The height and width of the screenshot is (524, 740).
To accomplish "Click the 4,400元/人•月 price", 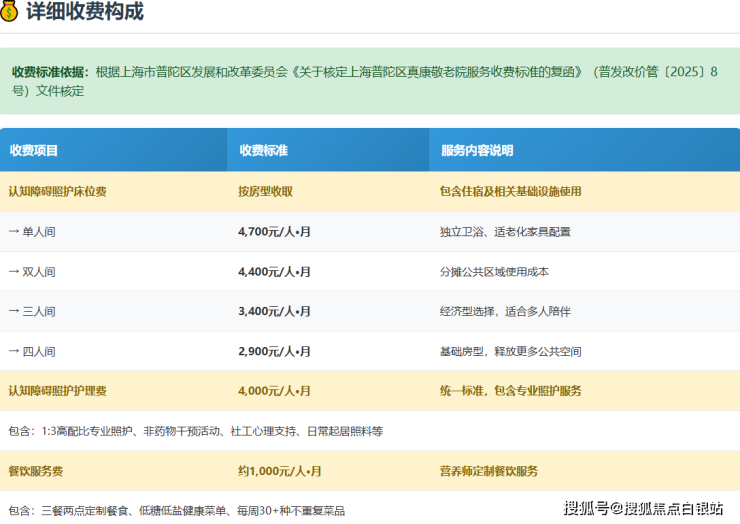I will point(274,271).
